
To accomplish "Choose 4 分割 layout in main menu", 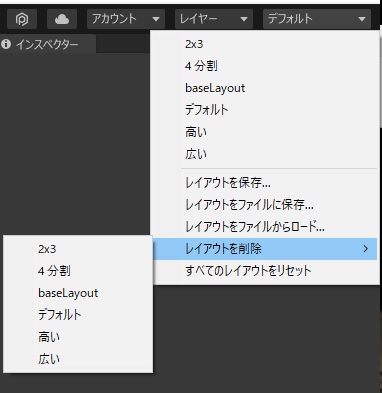I will [265, 66].
